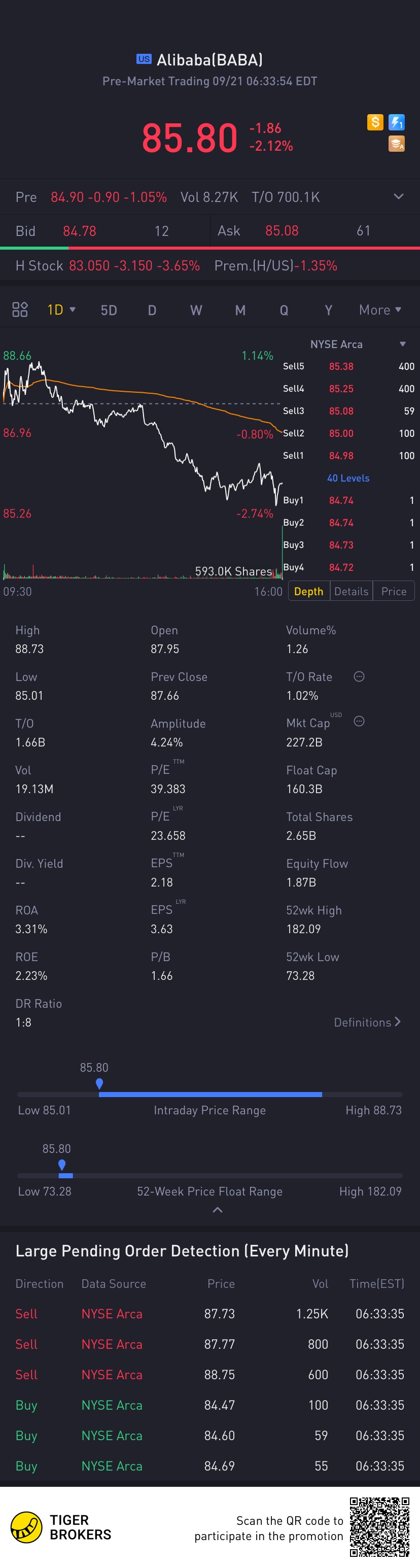Collapse the stats section with up chevron

[x=217, y=1210]
